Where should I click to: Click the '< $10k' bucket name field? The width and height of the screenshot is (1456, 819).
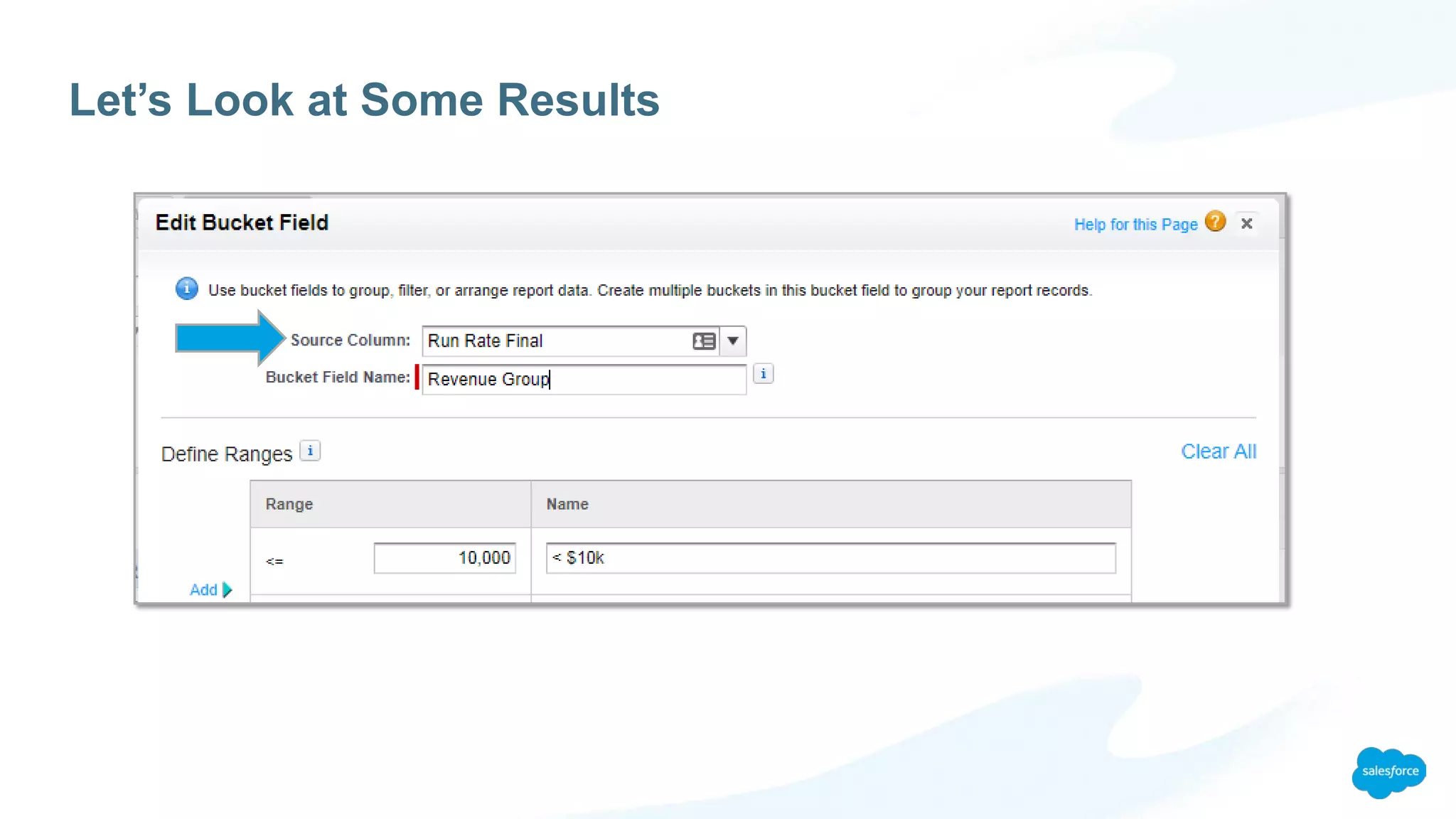[830, 558]
